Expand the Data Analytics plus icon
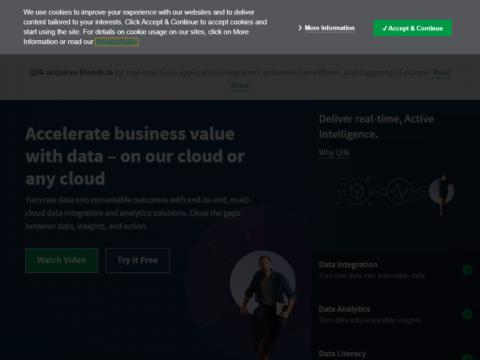The height and width of the screenshot is (360, 480). click(467, 314)
